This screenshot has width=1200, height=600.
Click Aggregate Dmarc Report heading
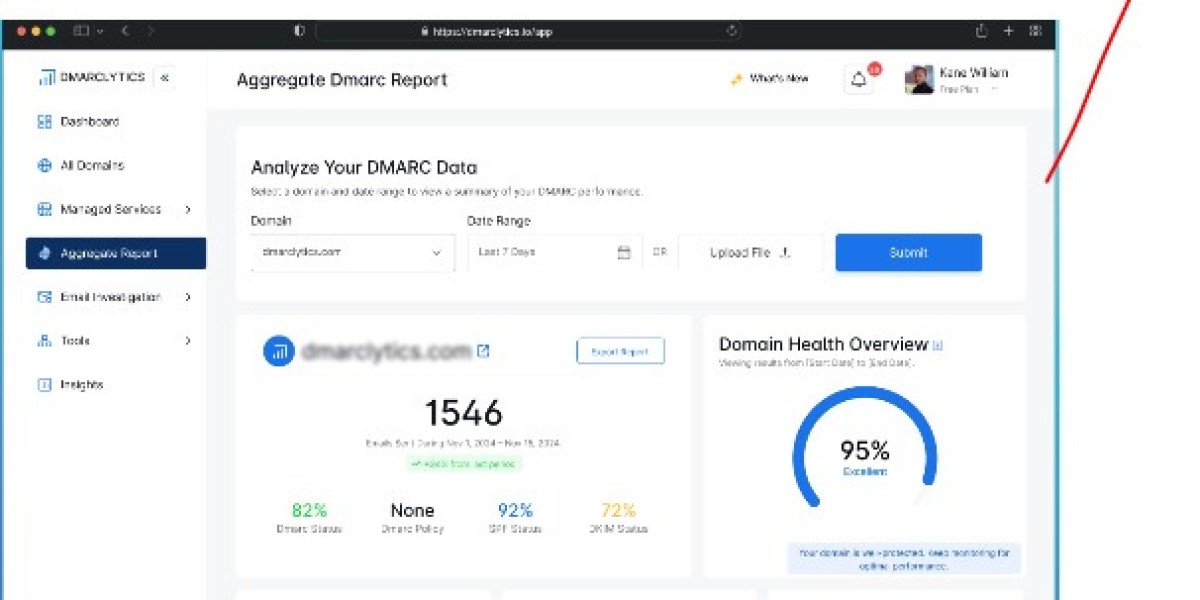[x=342, y=80]
